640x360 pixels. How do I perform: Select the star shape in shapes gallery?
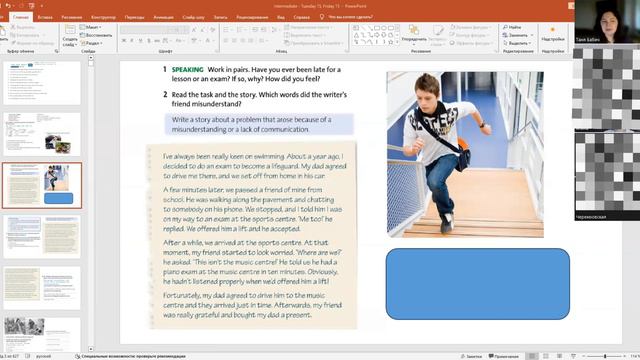(x=391, y=42)
